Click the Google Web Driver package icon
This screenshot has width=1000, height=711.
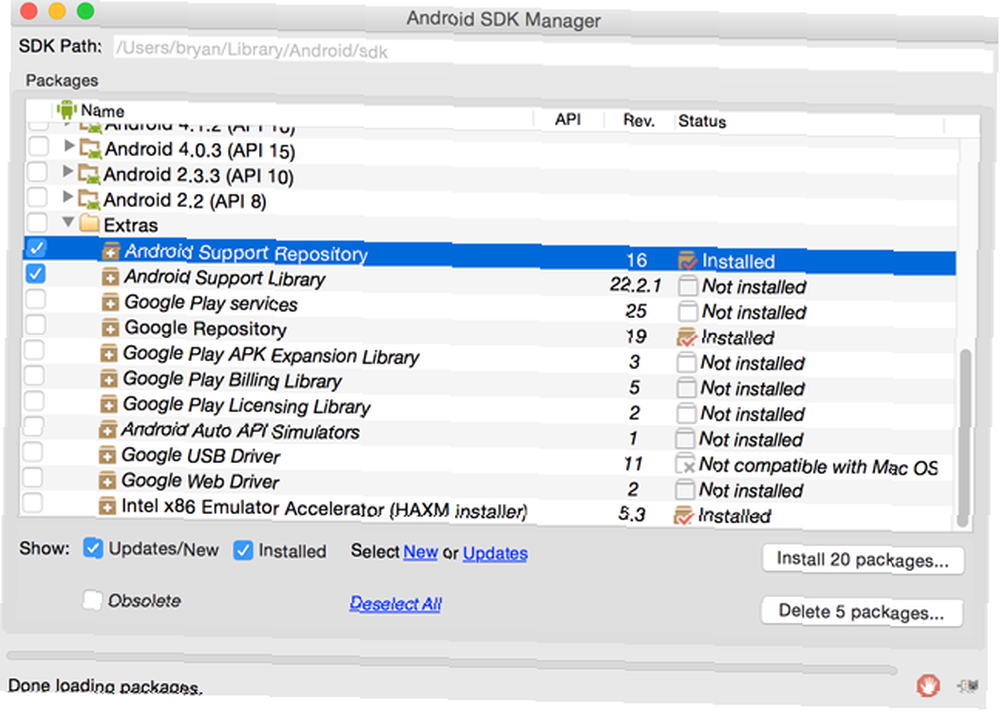coord(108,481)
